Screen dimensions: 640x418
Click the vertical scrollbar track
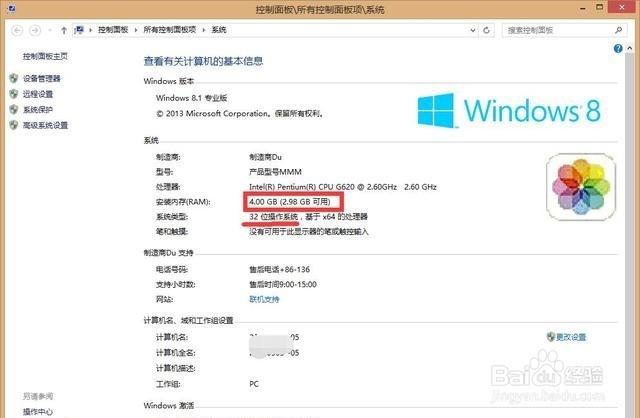(x=630, y=233)
